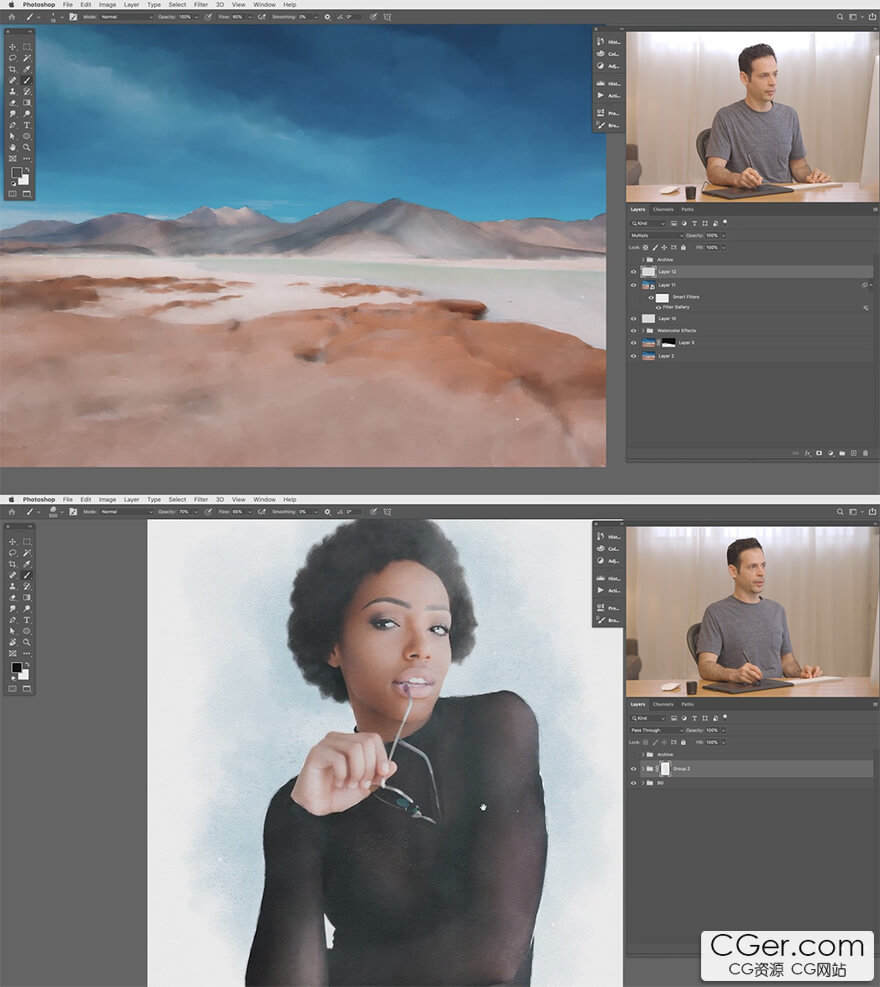Select the Eyedropper tool in top window
Viewport: 880px width, 987px height.
pos(27,69)
